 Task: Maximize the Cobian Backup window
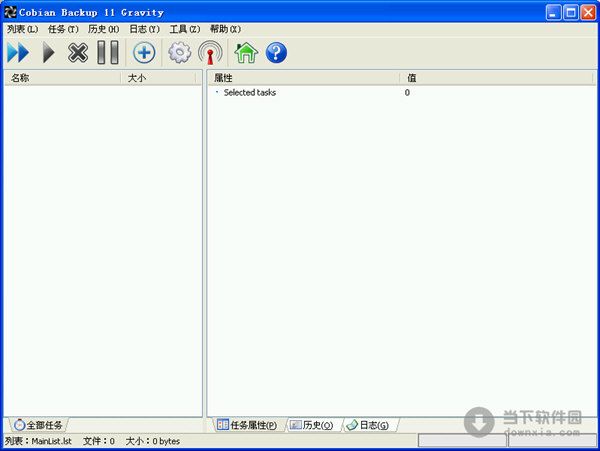tap(571, 13)
